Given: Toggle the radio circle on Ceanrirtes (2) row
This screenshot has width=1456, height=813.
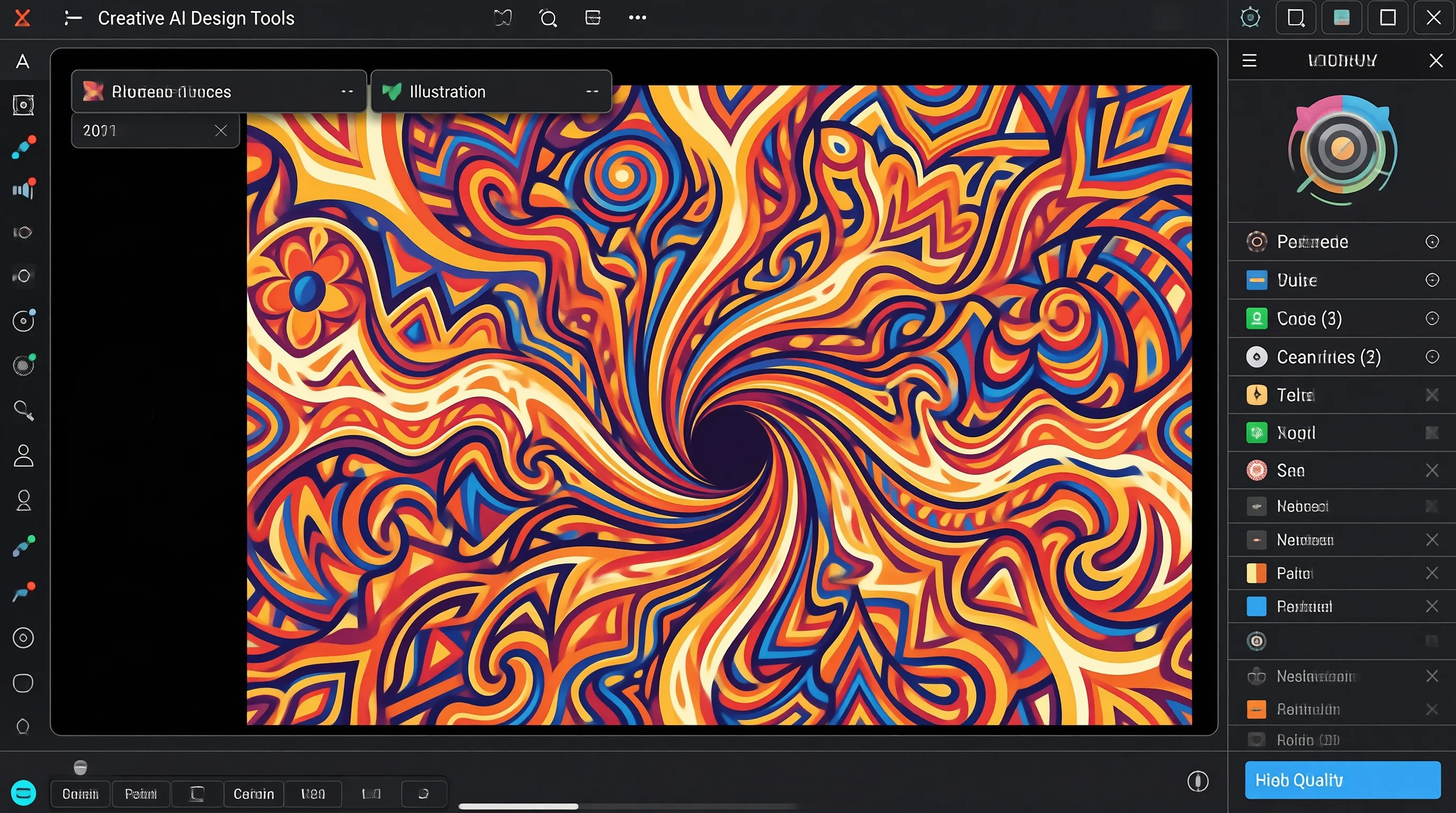Looking at the screenshot, I should (x=1432, y=357).
